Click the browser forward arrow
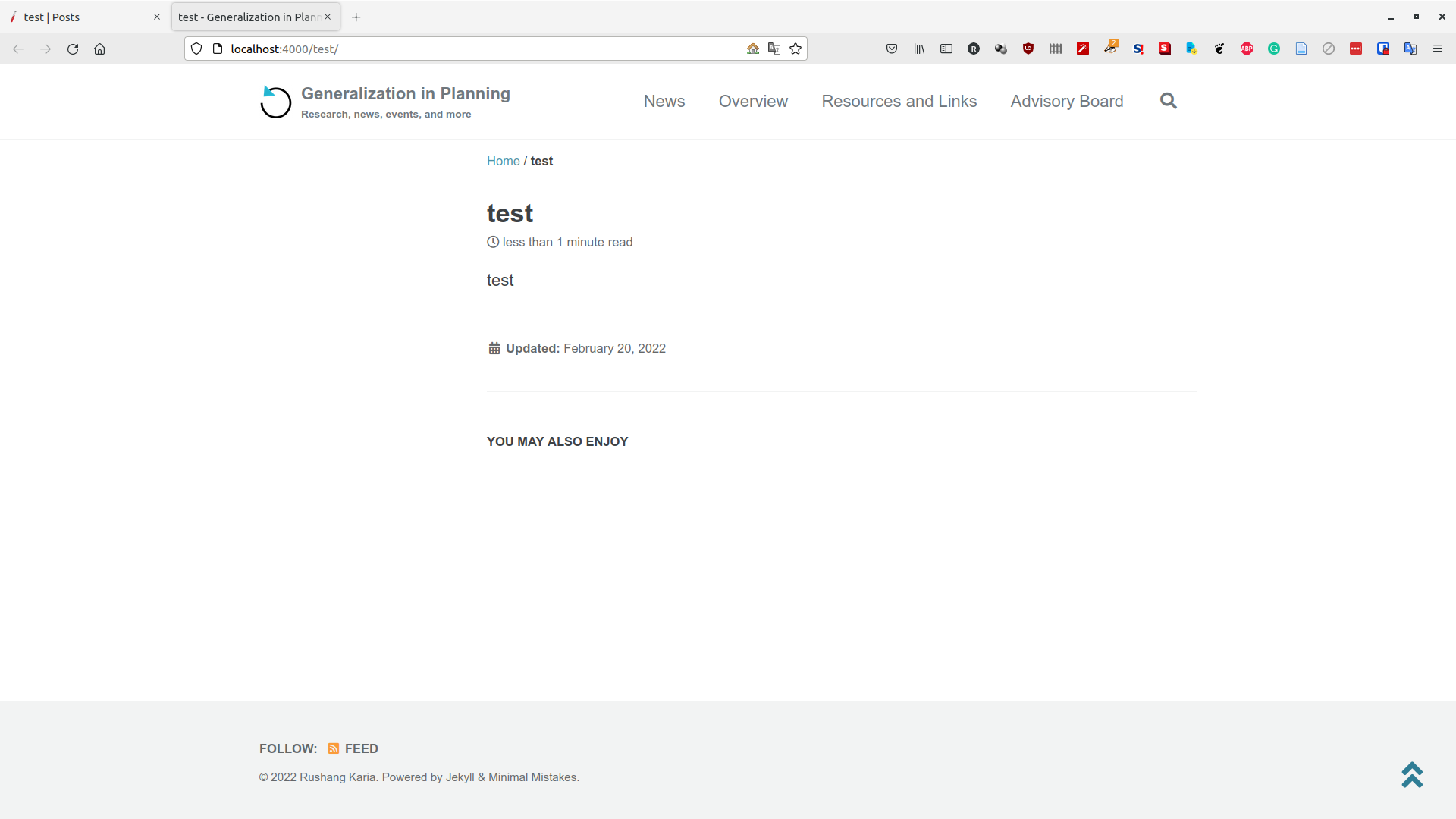 [x=45, y=49]
